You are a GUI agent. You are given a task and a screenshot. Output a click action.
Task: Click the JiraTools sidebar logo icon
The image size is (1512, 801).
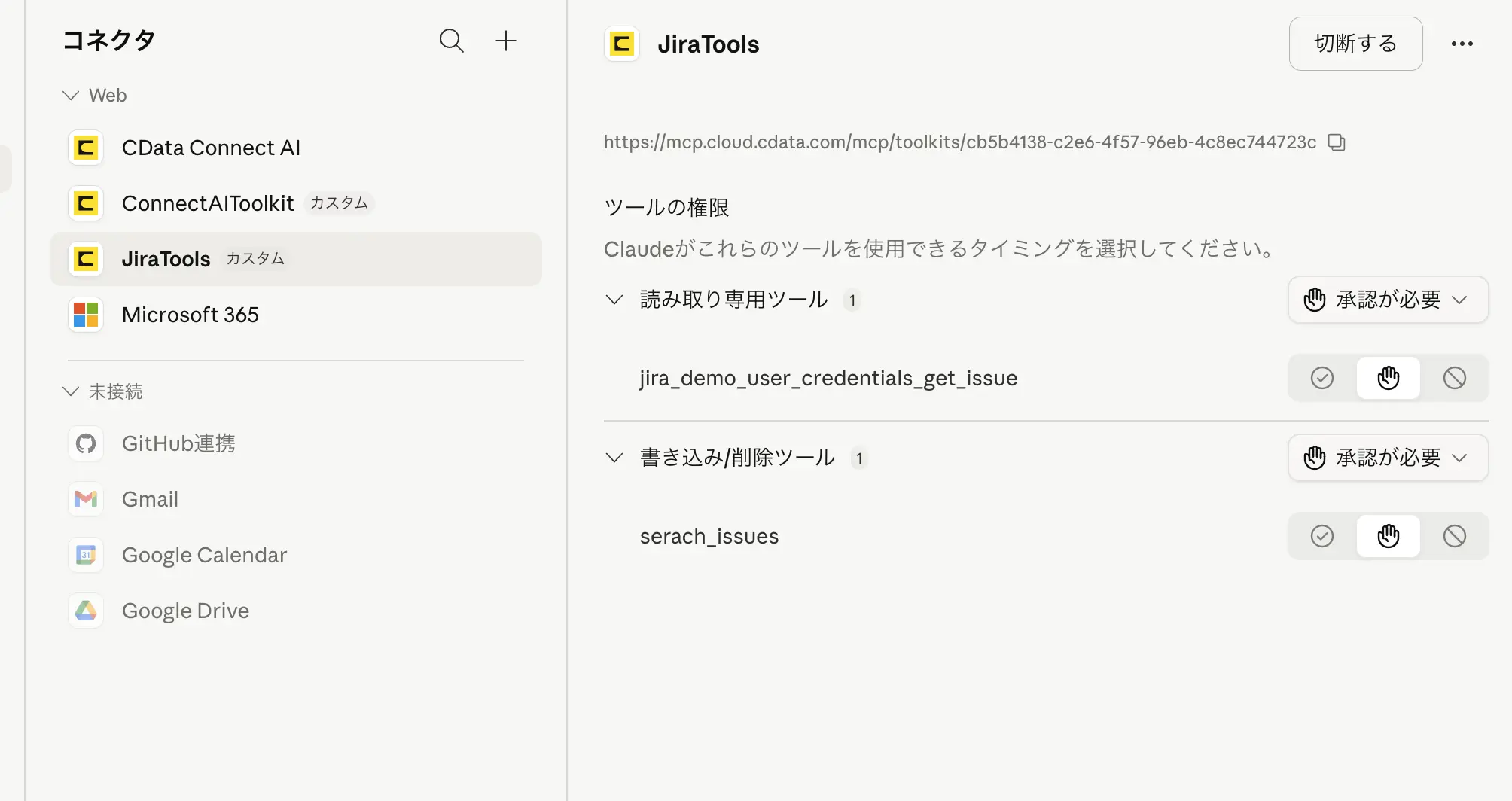86,259
